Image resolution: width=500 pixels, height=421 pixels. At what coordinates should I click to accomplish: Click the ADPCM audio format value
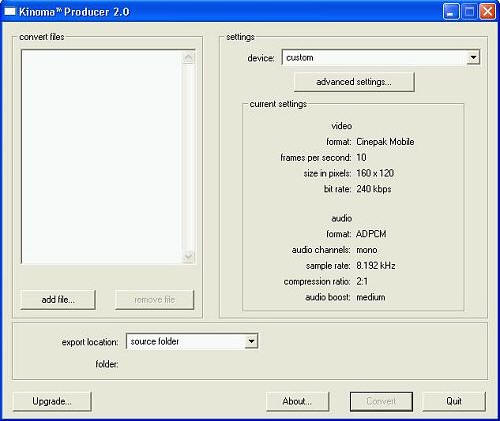click(x=371, y=234)
